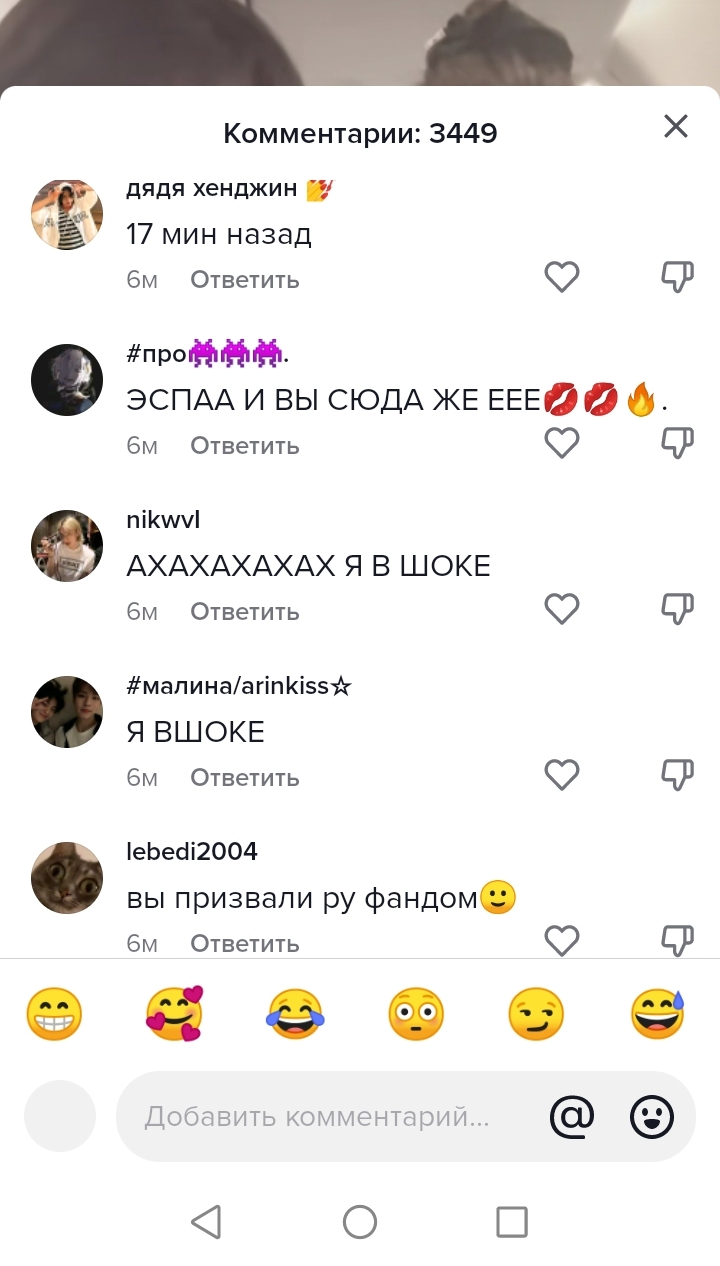Insert the flushed face emoji
This screenshot has height=1266, width=720.
416,1014
